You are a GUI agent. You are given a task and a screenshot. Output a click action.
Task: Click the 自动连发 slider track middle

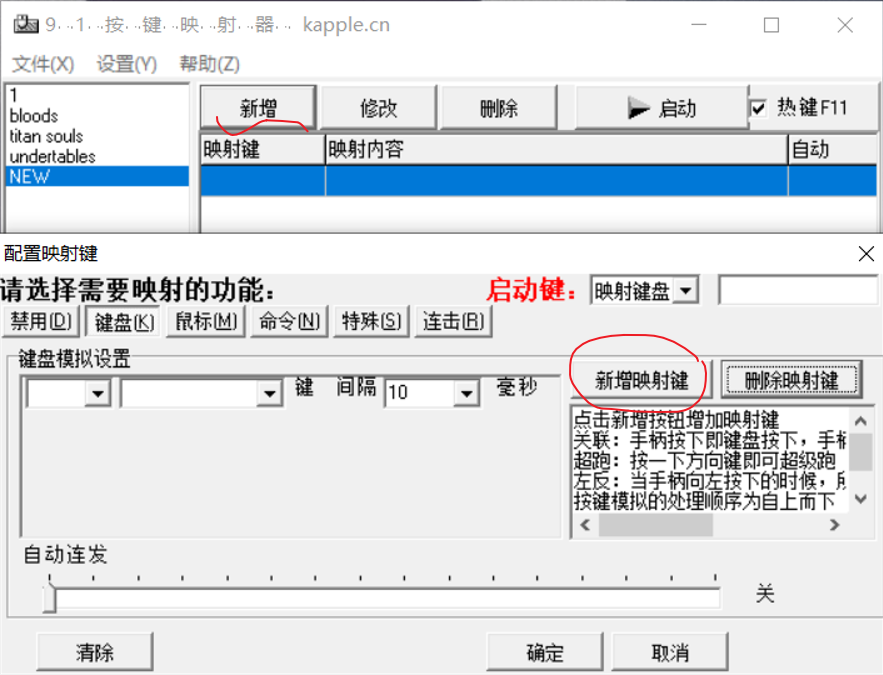point(382,598)
